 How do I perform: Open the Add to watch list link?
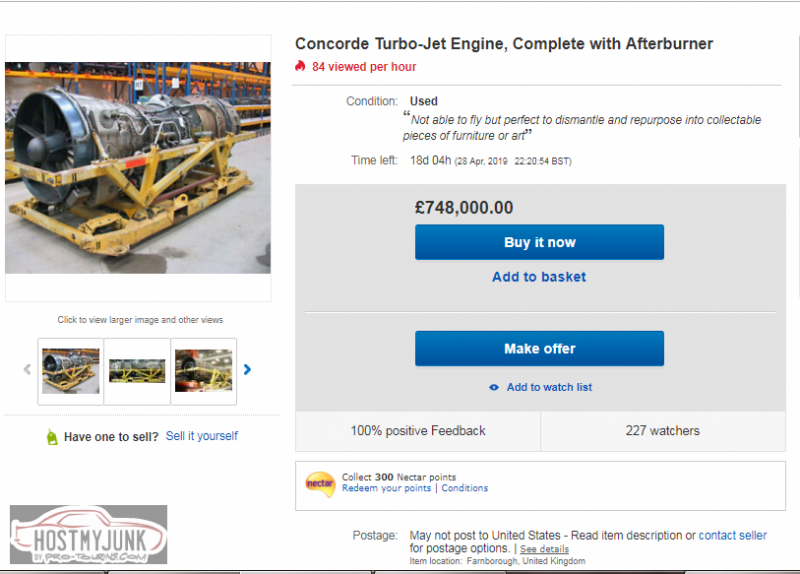tap(549, 388)
